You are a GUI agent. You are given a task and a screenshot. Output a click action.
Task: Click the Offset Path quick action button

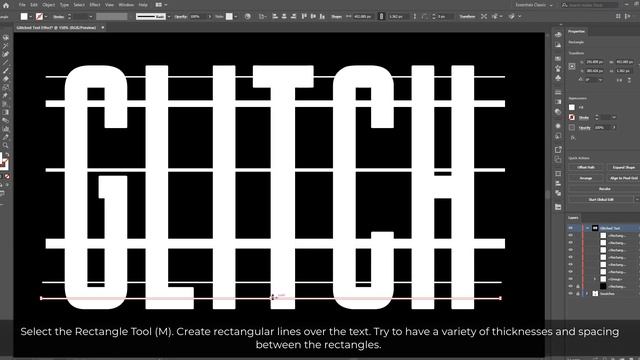(x=586, y=167)
